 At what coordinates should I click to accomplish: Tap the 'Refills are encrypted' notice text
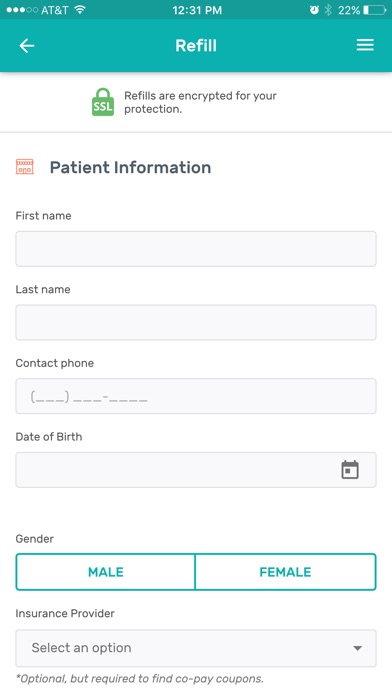[200, 102]
